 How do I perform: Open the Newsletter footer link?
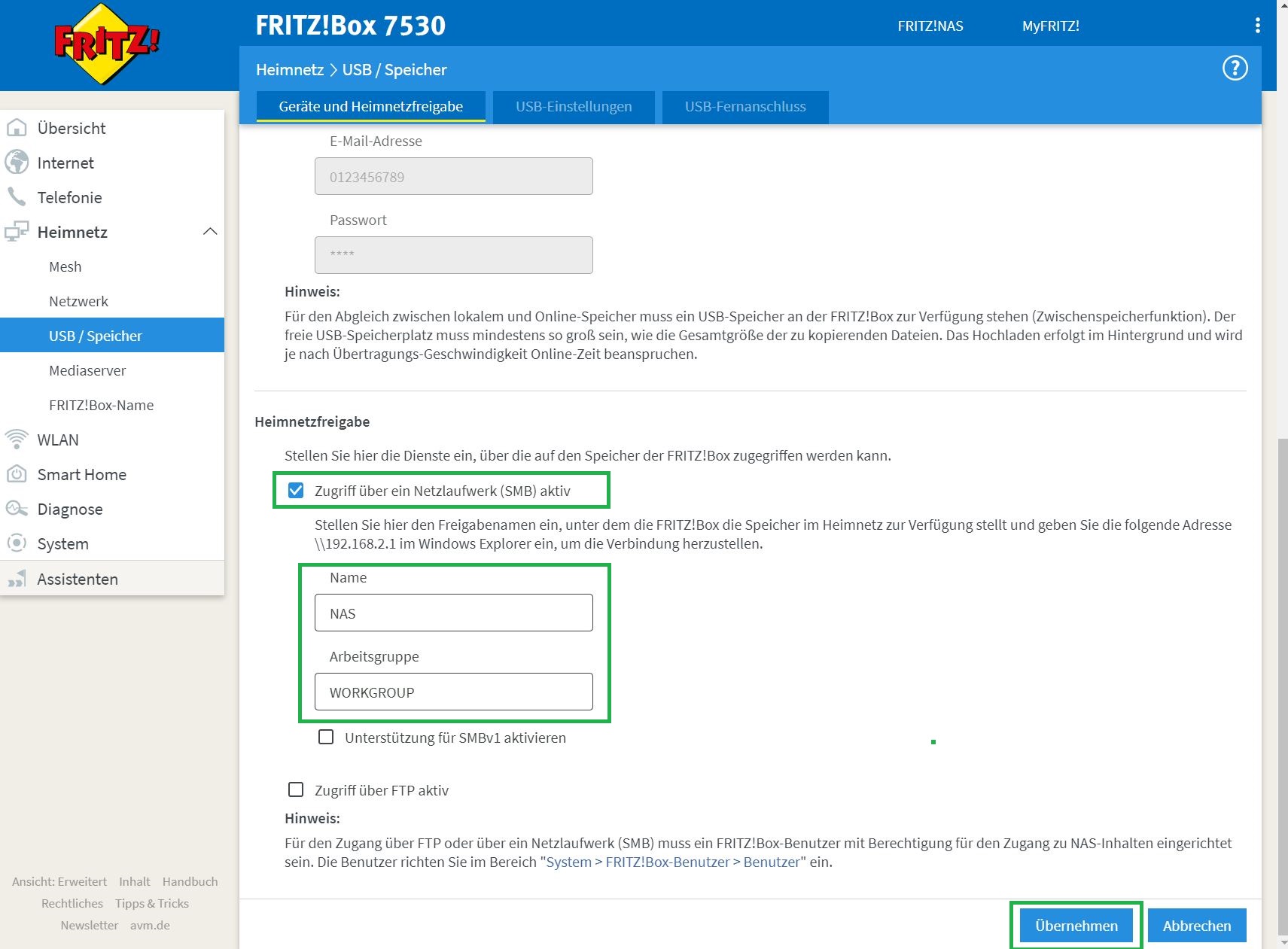tap(90, 925)
